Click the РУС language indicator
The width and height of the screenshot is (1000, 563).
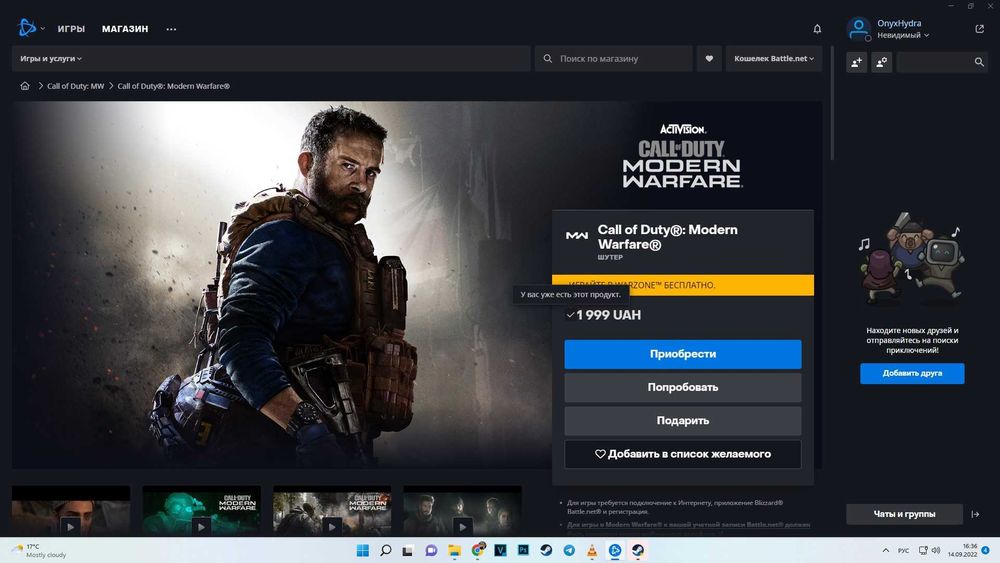[x=904, y=550]
